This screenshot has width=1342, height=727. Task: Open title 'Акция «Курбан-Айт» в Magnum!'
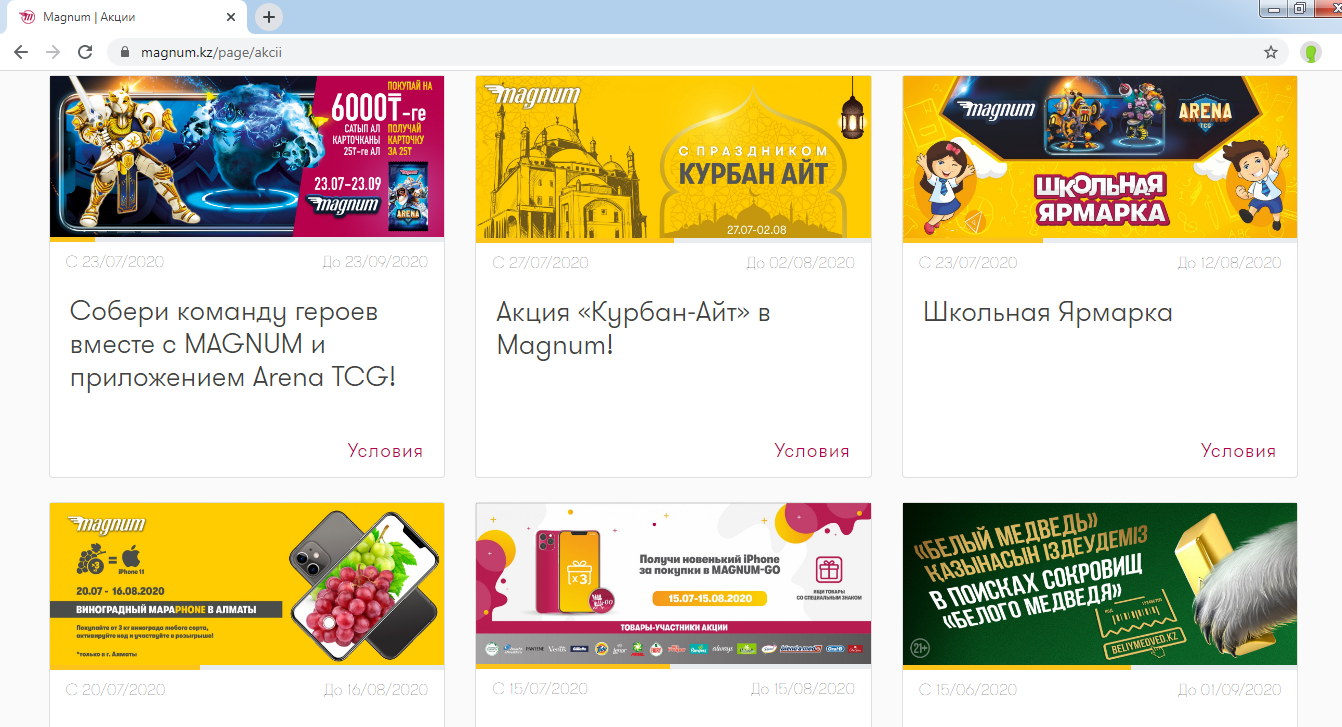633,328
